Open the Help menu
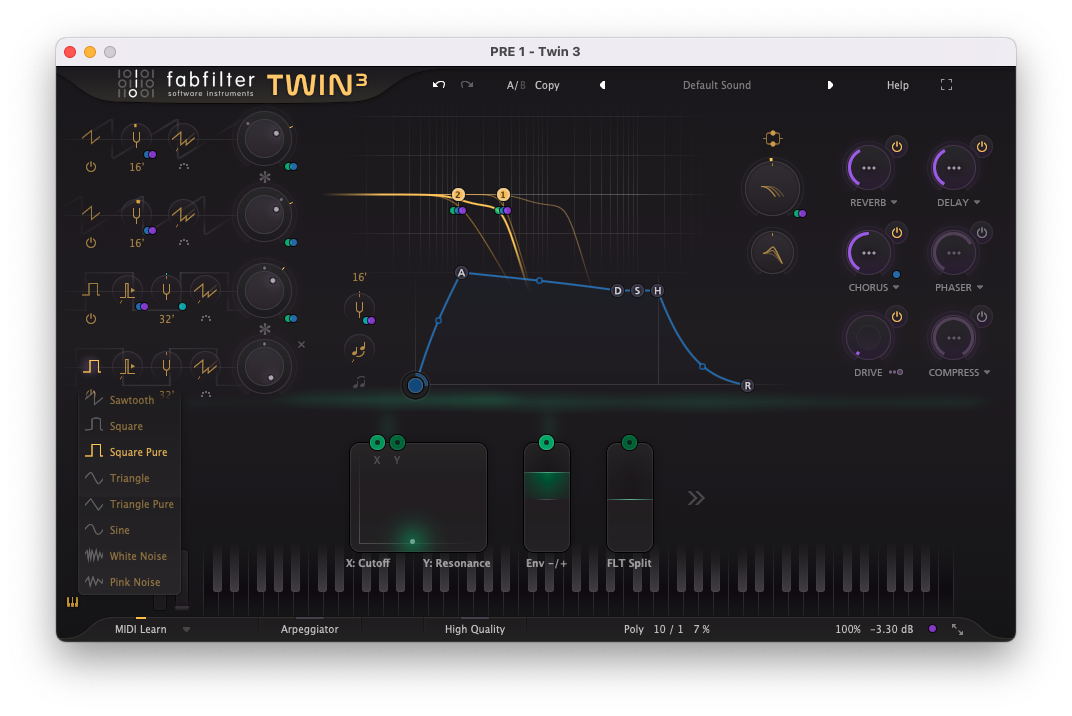Screen dimensions: 1072x716 coord(897,85)
